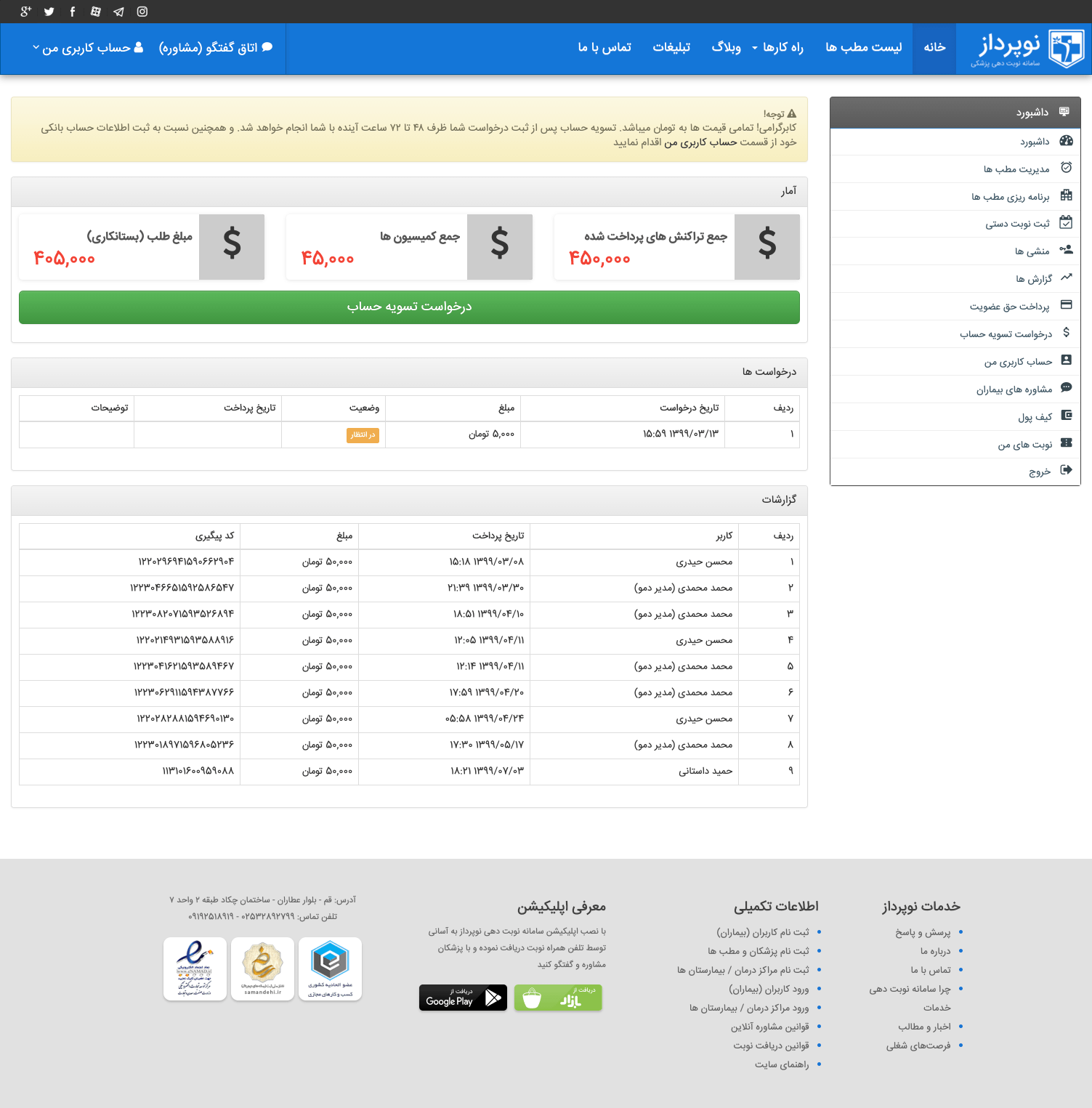Click the Instagram icon in top bar
The height and width of the screenshot is (1108, 1092).
point(142,12)
